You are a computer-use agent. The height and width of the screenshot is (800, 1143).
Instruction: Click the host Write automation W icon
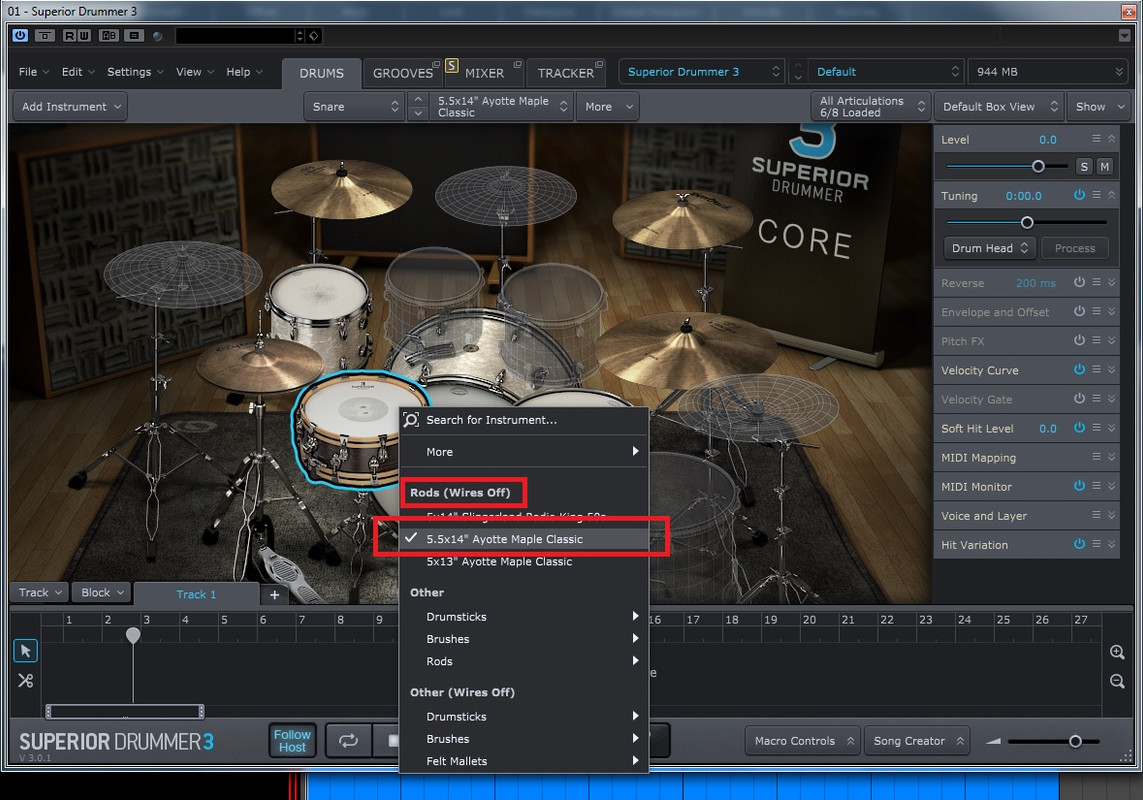pyautogui.click(x=83, y=35)
